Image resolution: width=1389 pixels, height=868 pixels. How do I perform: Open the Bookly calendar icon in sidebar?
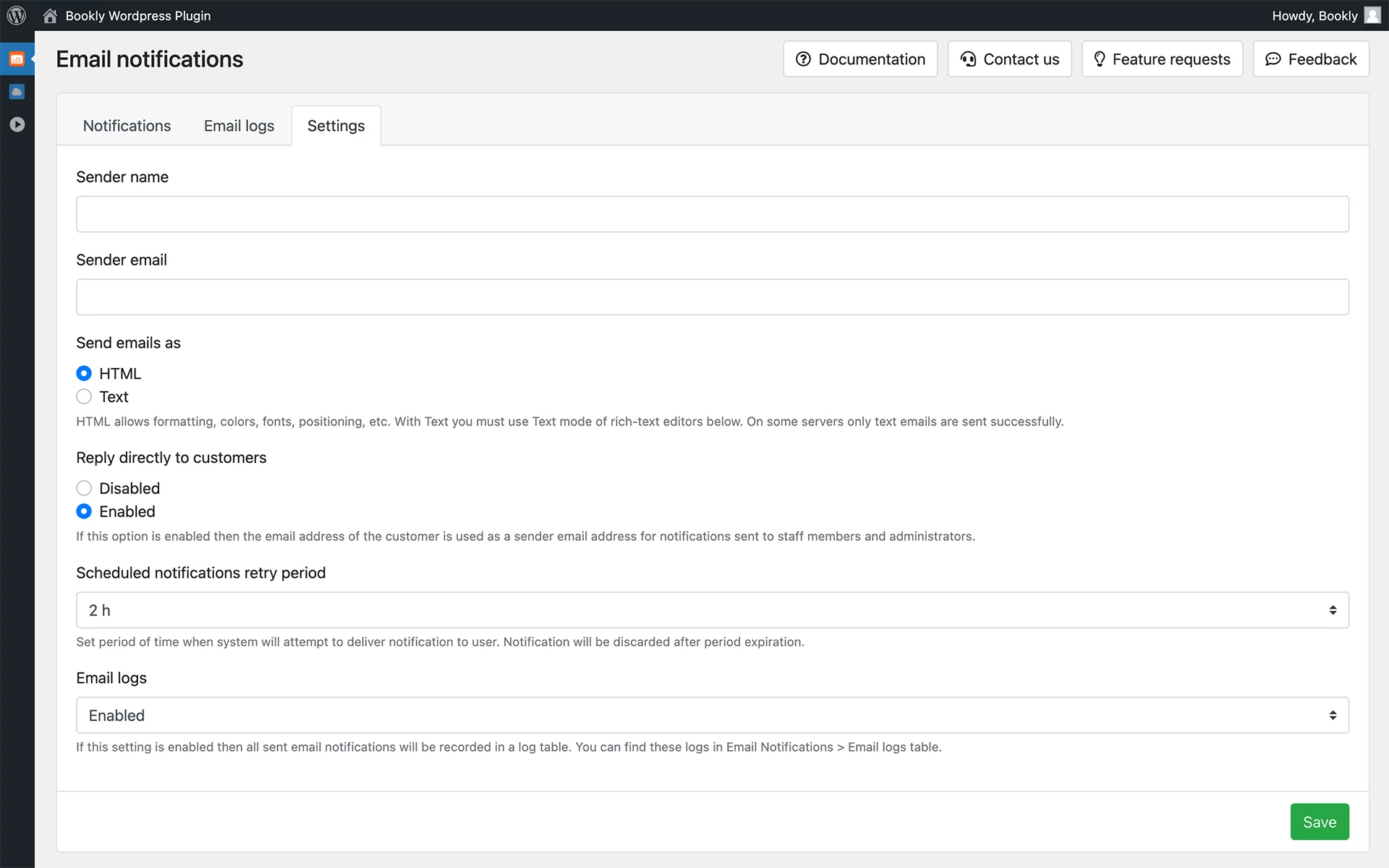click(17, 59)
